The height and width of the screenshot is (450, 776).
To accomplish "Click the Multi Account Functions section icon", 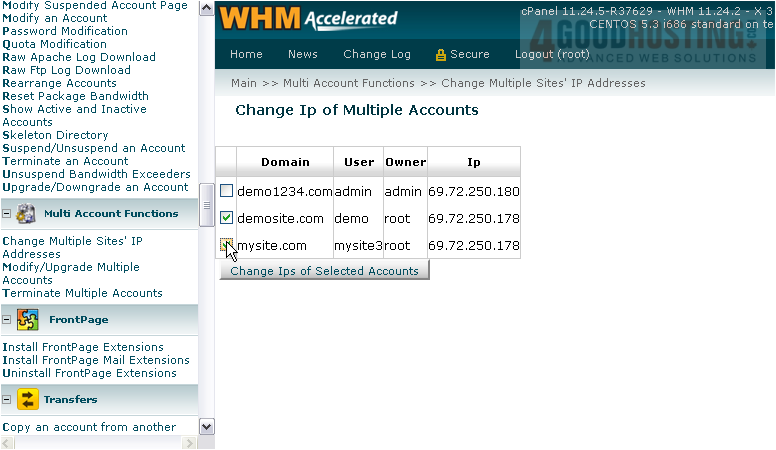I will point(27,213).
